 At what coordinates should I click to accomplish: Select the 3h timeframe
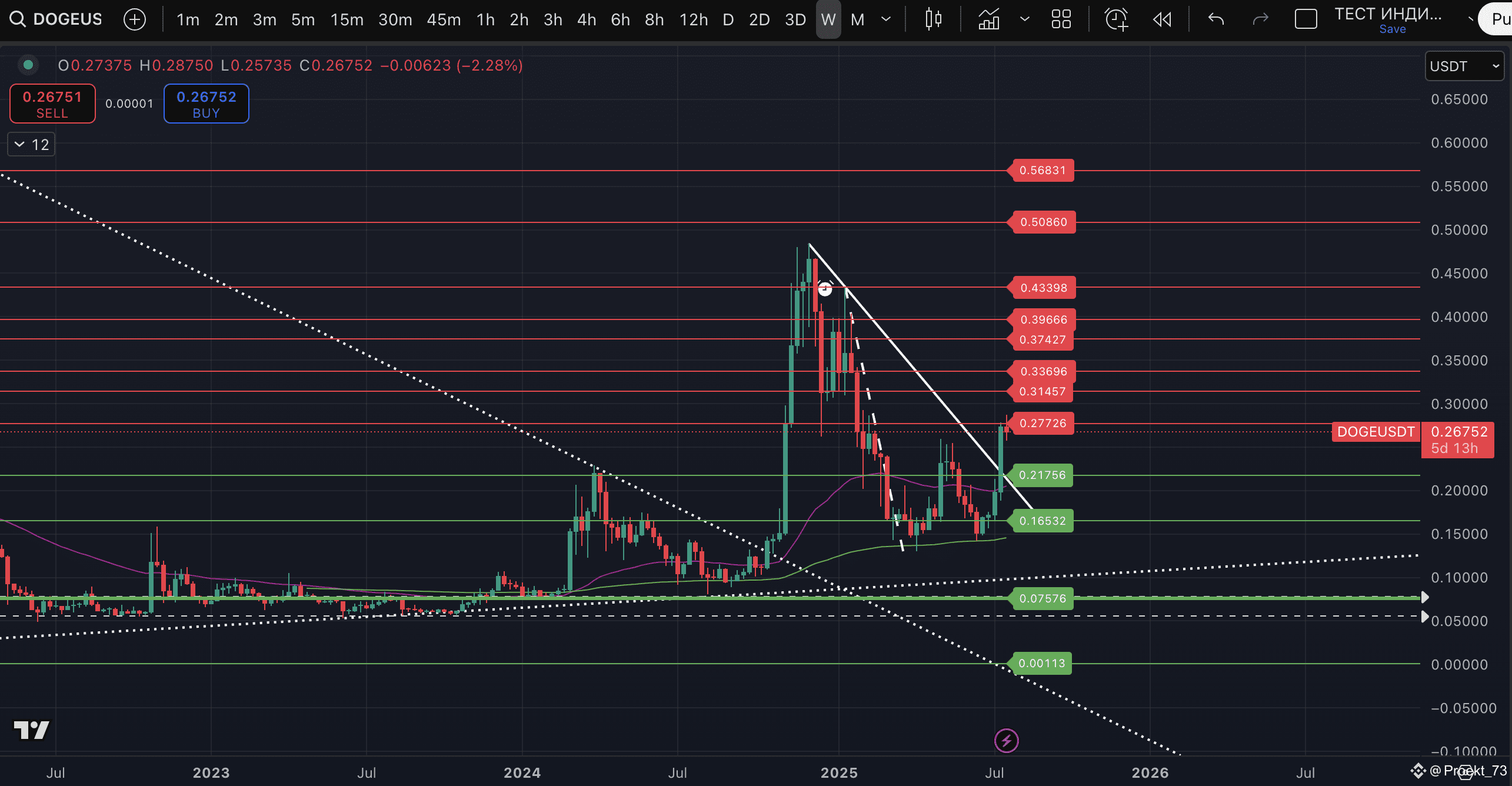(x=553, y=19)
